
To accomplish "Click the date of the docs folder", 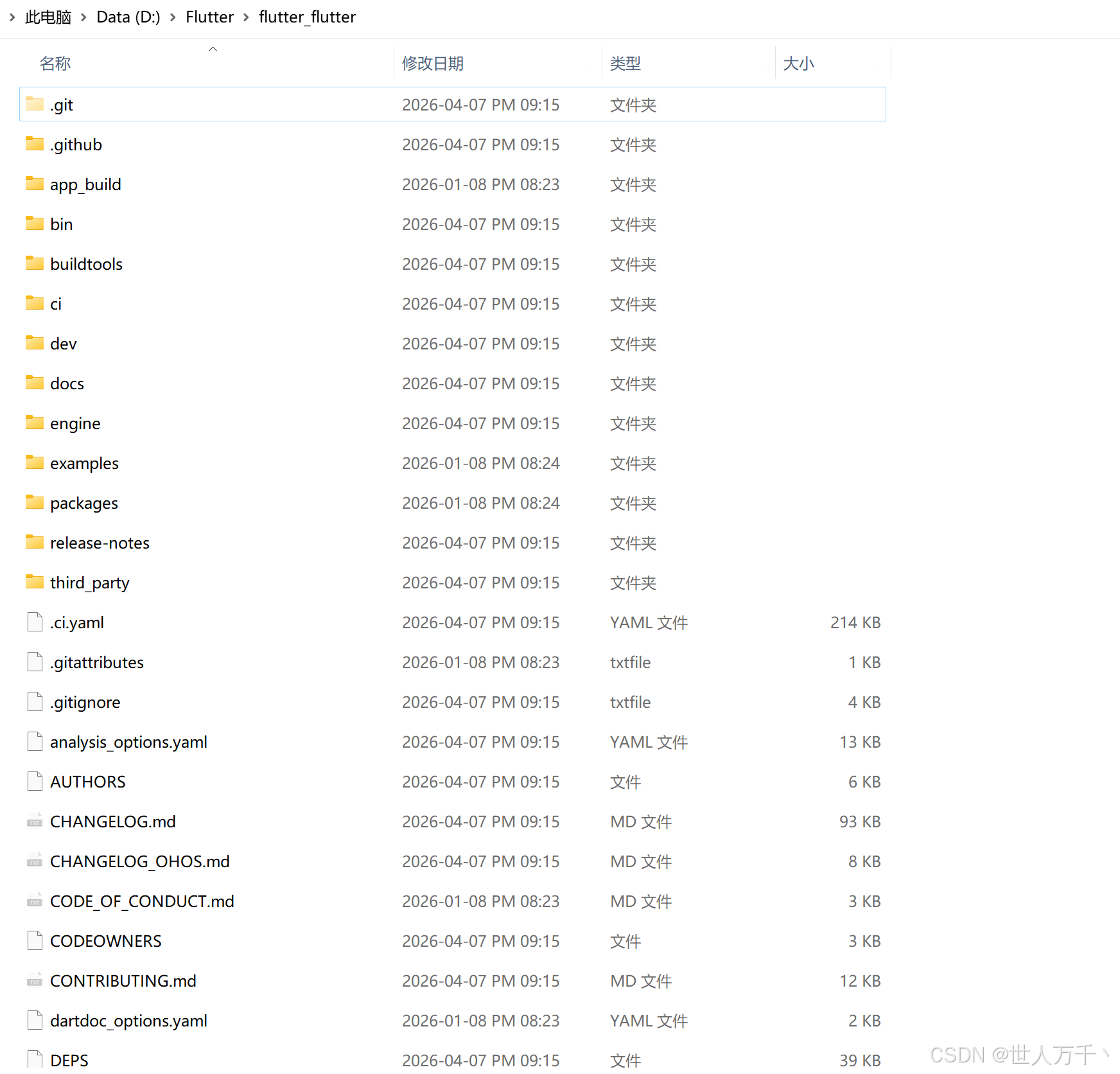I will point(480,383).
